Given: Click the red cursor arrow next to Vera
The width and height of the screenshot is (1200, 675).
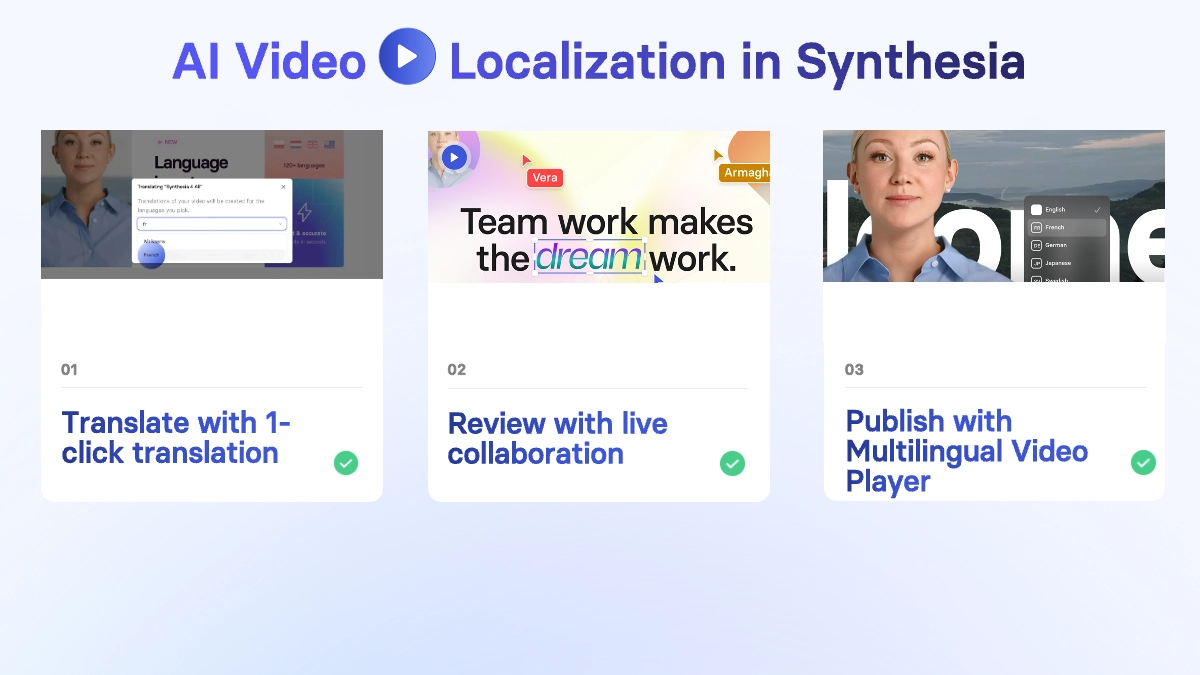Looking at the screenshot, I should pos(526,160).
